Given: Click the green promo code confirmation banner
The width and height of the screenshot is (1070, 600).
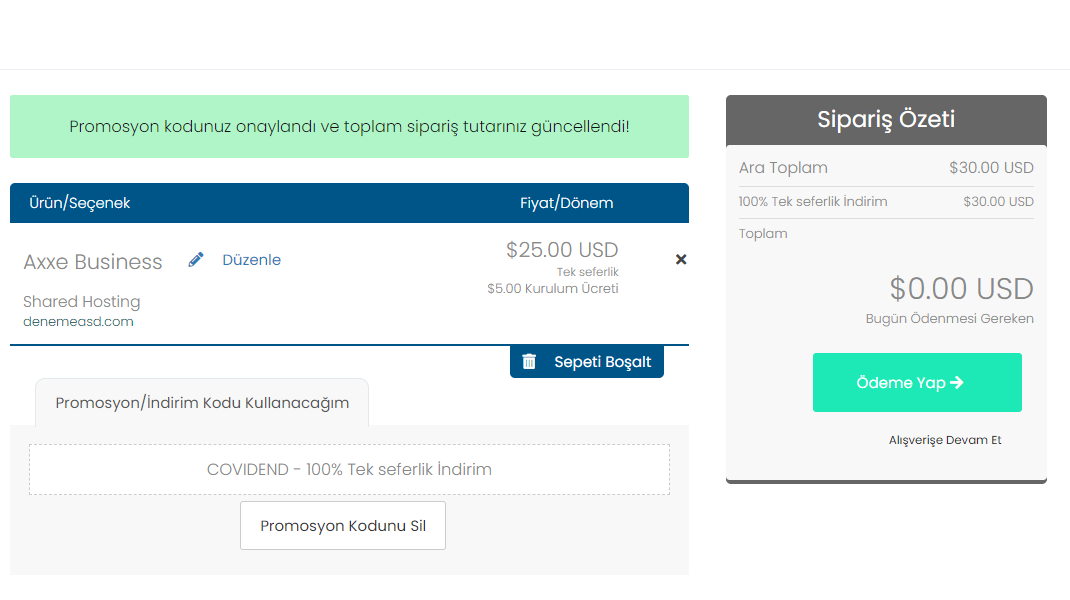Looking at the screenshot, I should click(349, 126).
